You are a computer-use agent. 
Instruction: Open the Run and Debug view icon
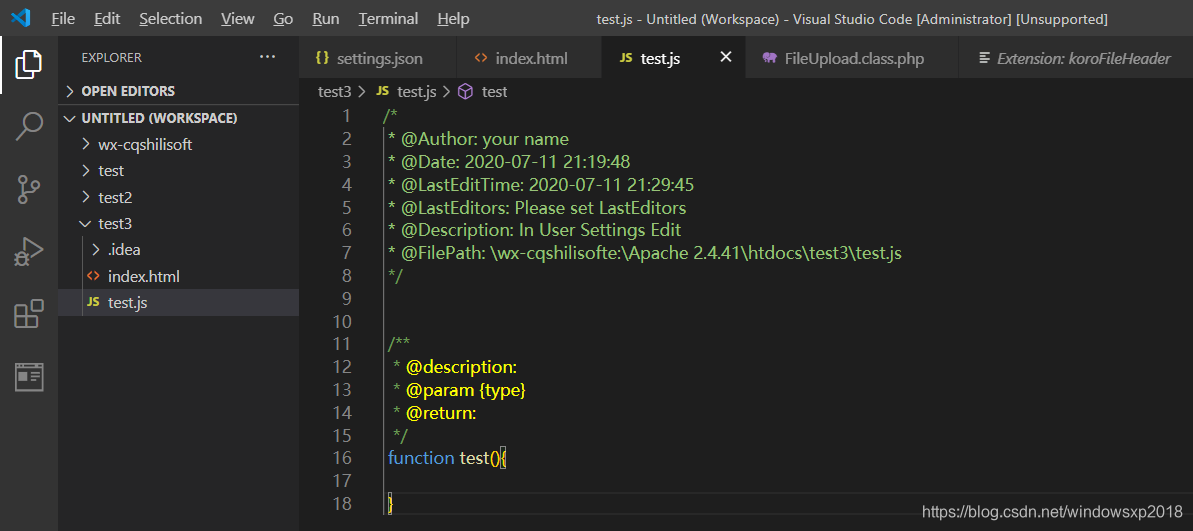28,252
